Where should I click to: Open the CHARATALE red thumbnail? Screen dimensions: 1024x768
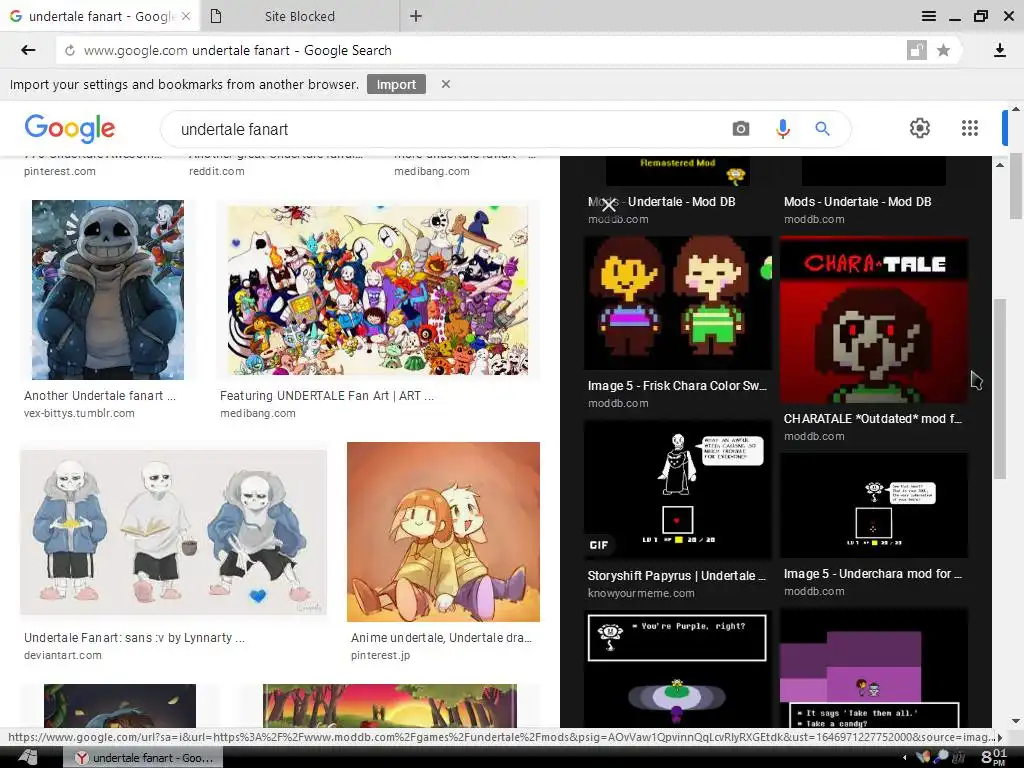pos(874,320)
